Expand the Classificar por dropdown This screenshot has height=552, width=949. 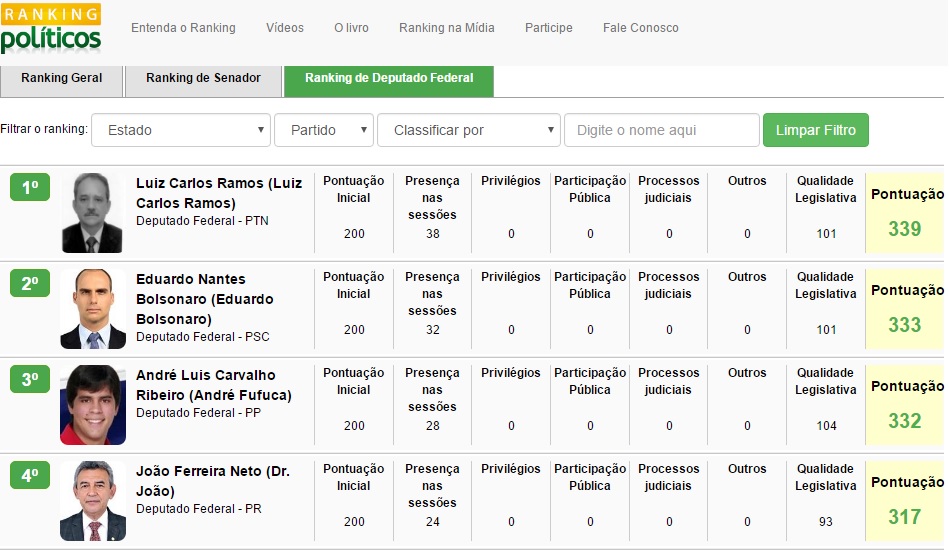[468, 130]
